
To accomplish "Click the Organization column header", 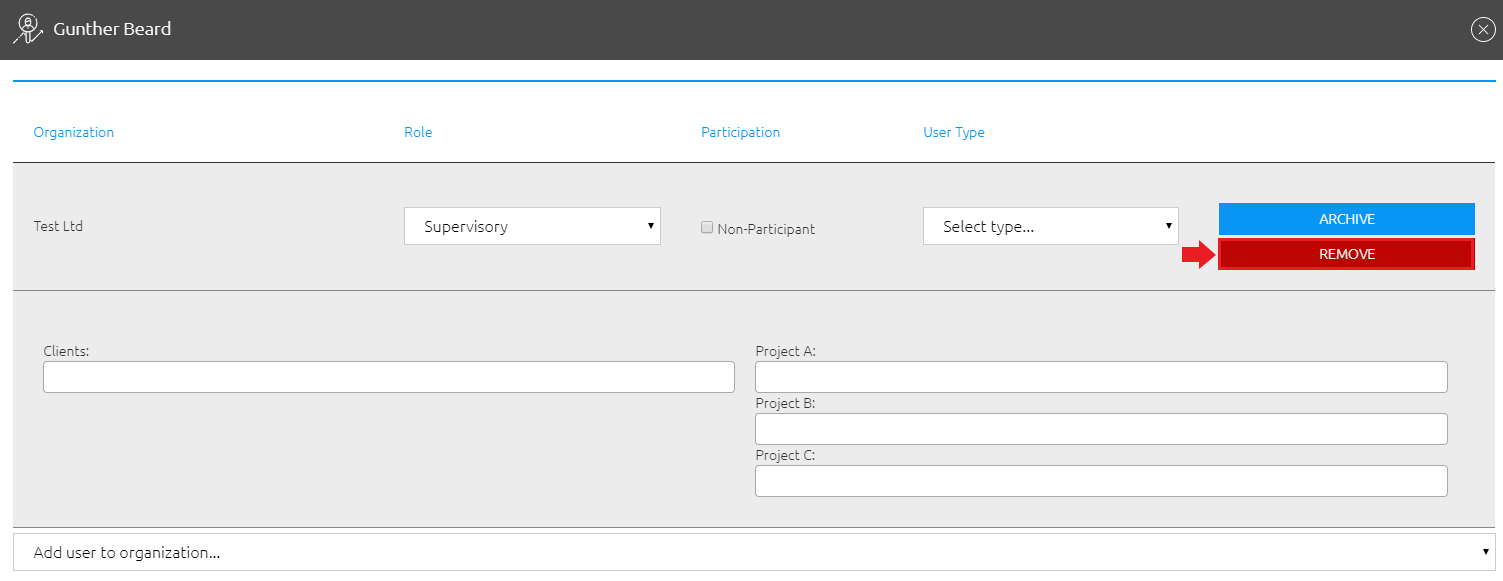I will [x=74, y=132].
